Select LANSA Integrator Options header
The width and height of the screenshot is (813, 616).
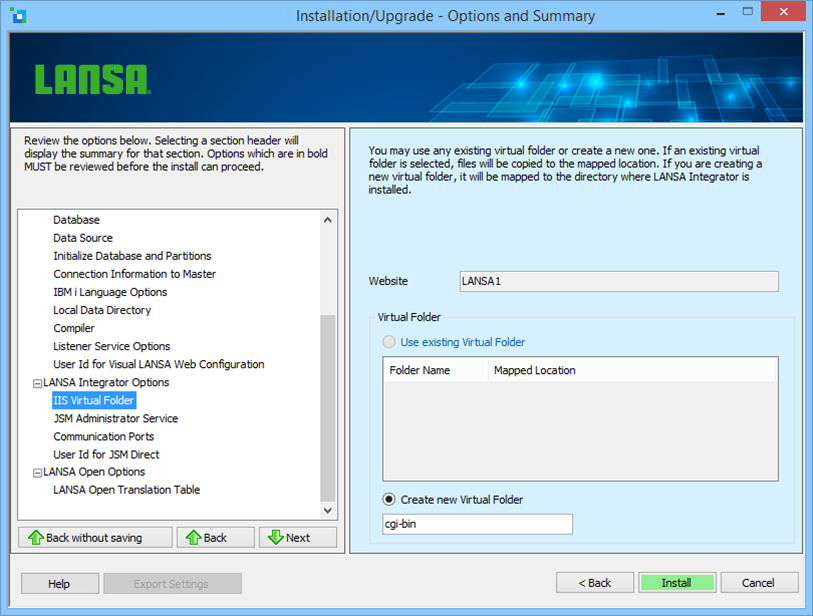(x=106, y=383)
